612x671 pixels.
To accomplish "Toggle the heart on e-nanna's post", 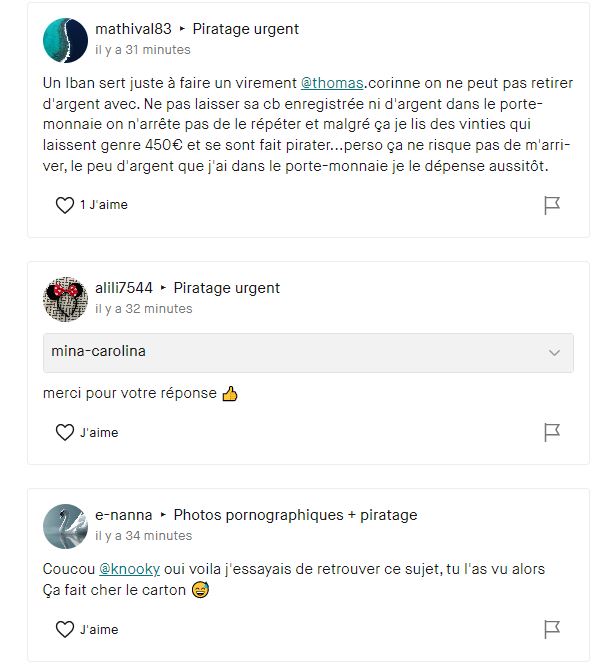I will [65, 629].
